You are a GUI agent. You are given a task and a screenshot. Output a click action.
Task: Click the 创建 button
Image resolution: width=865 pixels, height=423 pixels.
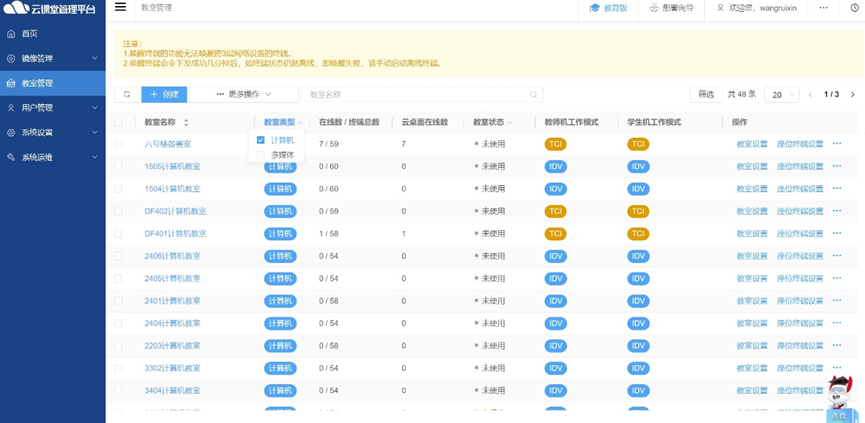[x=164, y=95]
